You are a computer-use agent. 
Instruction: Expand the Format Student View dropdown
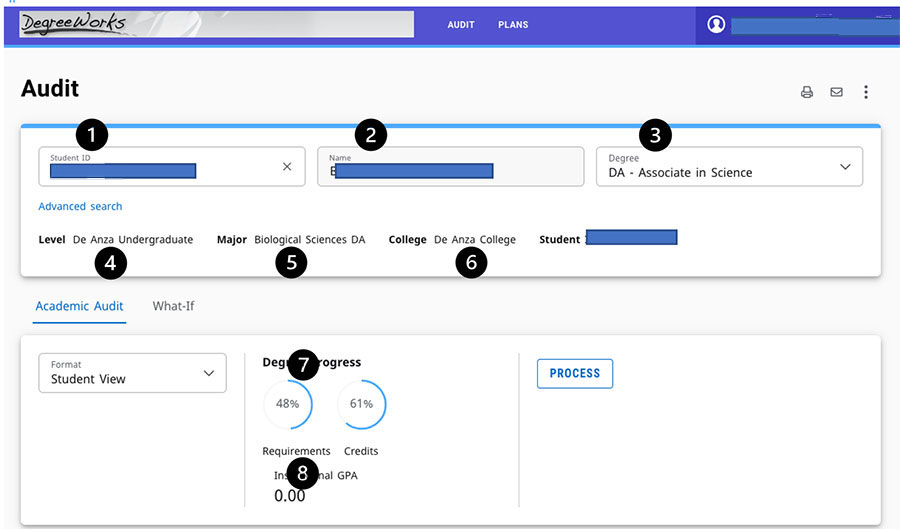[x=133, y=373]
